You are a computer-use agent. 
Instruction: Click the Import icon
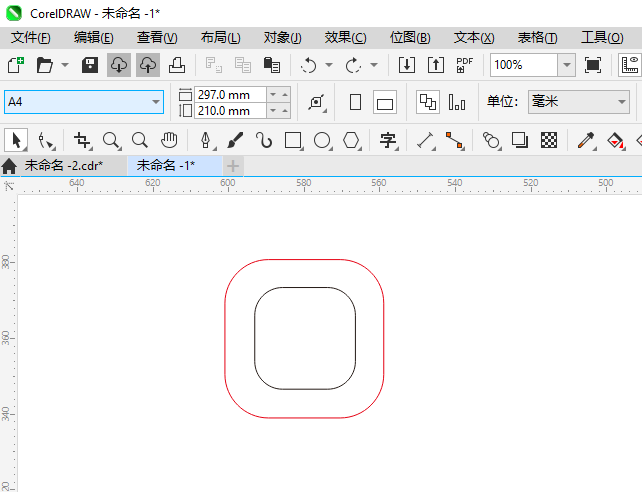407,65
